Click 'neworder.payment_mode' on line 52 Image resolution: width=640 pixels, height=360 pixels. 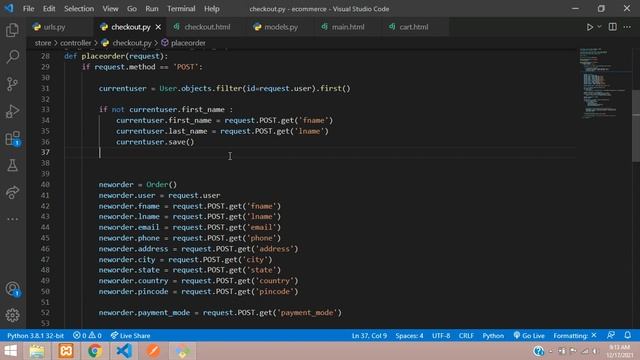click(x=144, y=313)
